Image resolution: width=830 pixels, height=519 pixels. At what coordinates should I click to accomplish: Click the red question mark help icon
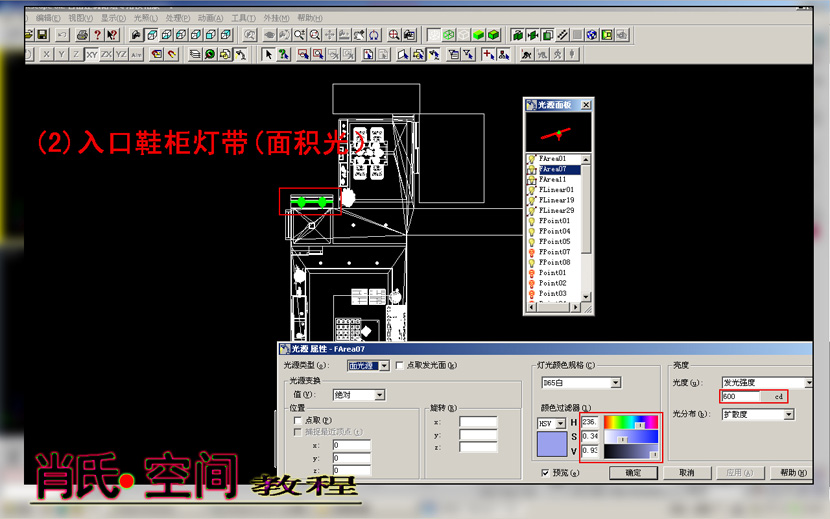click(97, 35)
